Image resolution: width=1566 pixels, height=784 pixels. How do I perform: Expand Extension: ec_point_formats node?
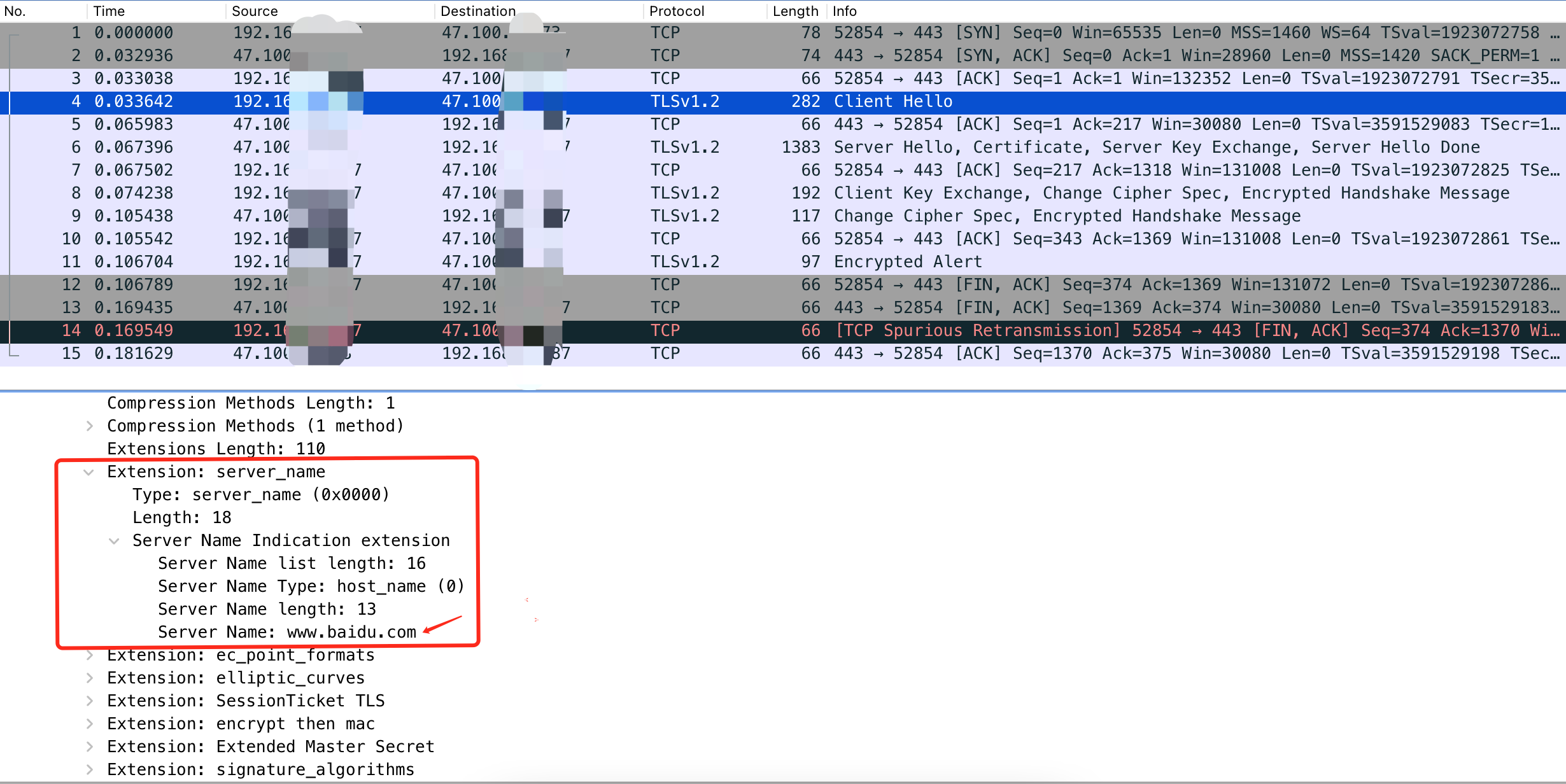[90, 655]
